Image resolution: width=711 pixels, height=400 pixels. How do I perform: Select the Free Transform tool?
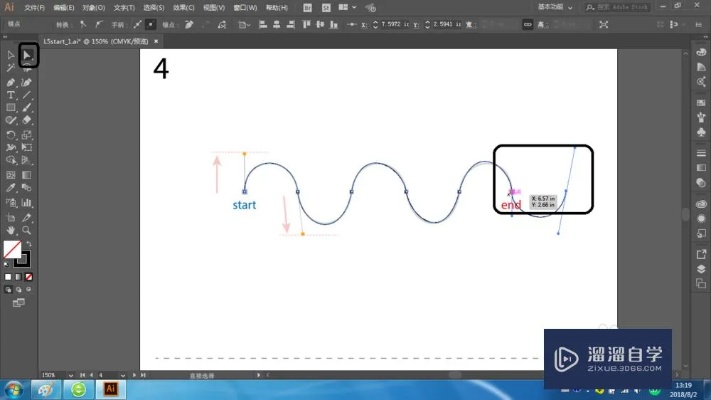pyautogui.click(x=27, y=147)
